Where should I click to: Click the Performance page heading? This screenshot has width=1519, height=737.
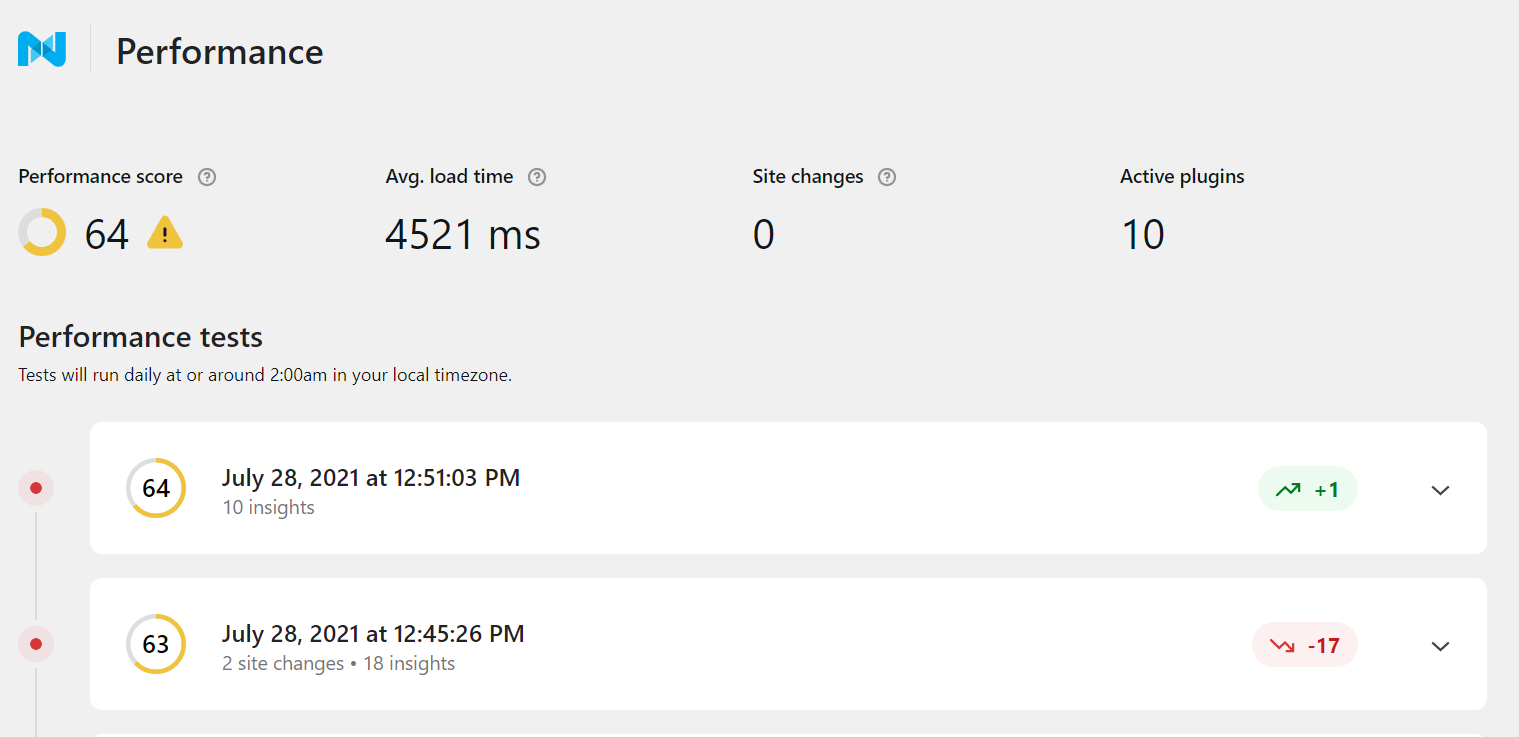coord(219,52)
